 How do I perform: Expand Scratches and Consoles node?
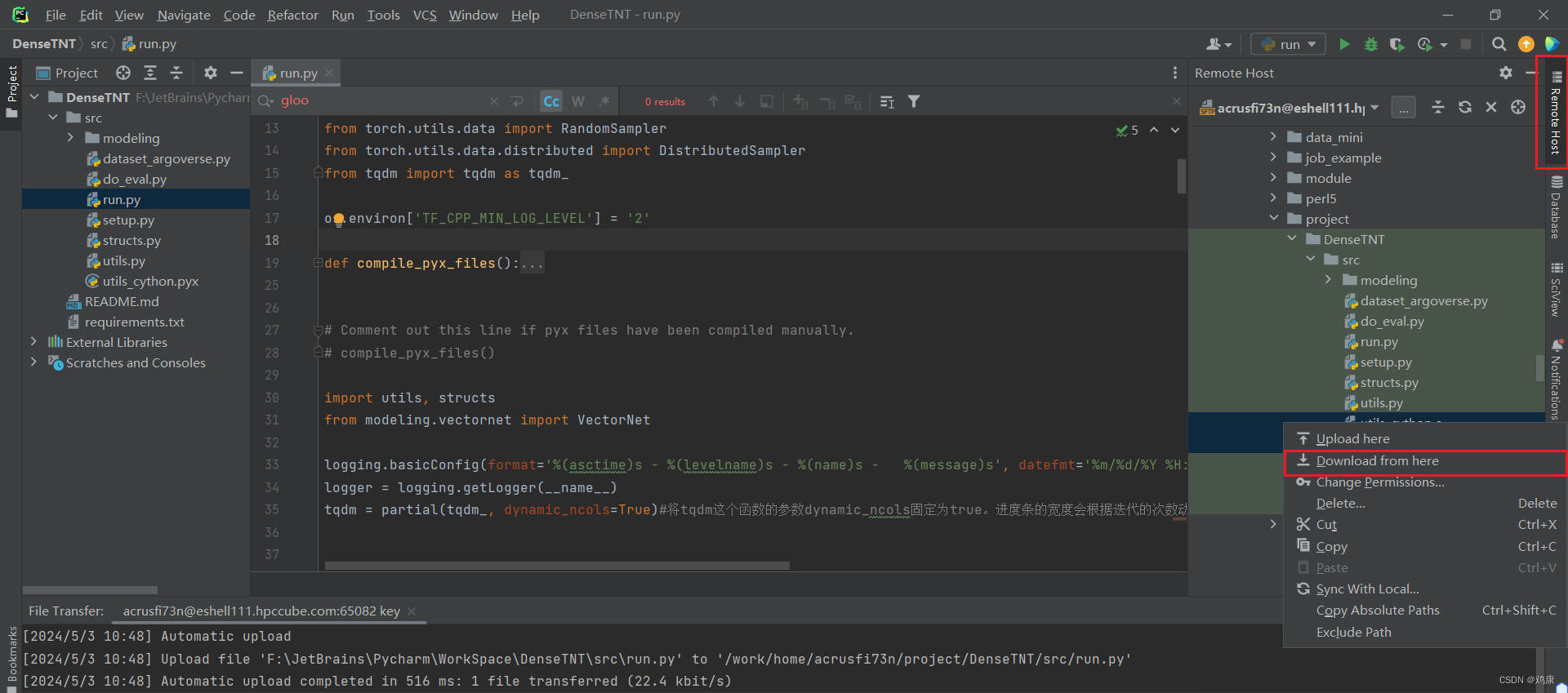tap(33, 362)
